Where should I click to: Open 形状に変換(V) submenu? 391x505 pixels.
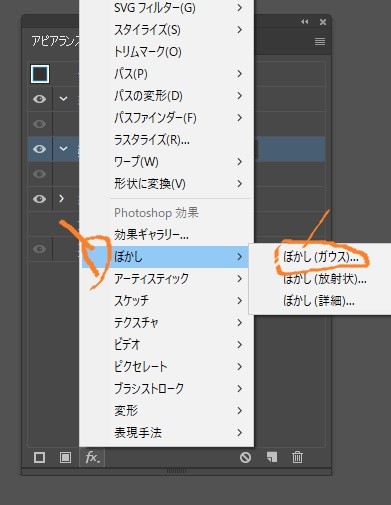pos(166,184)
